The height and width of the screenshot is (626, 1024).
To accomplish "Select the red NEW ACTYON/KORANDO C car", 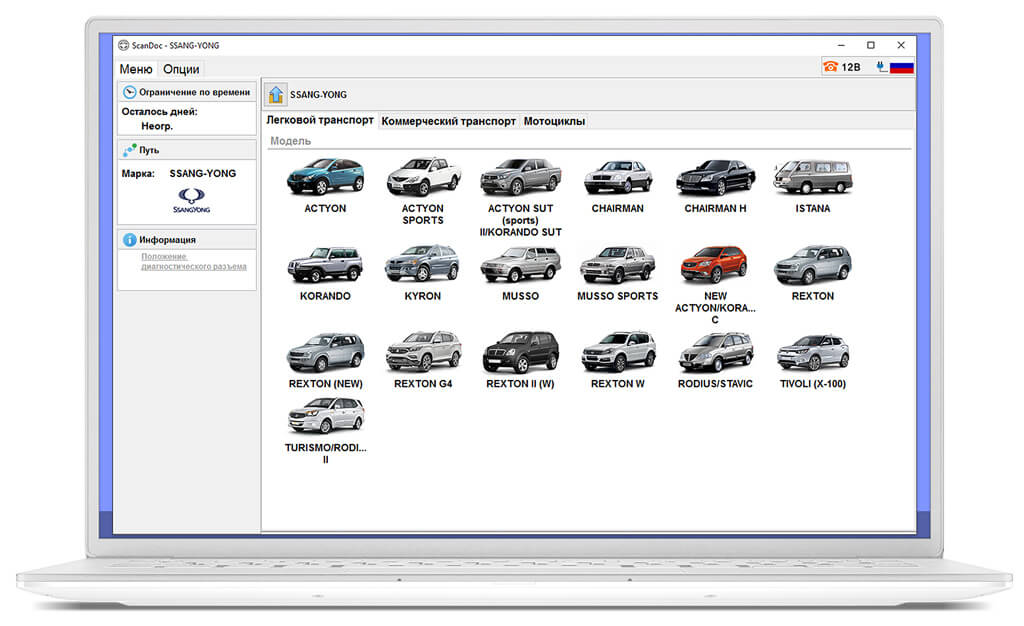I will coord(715,264).
